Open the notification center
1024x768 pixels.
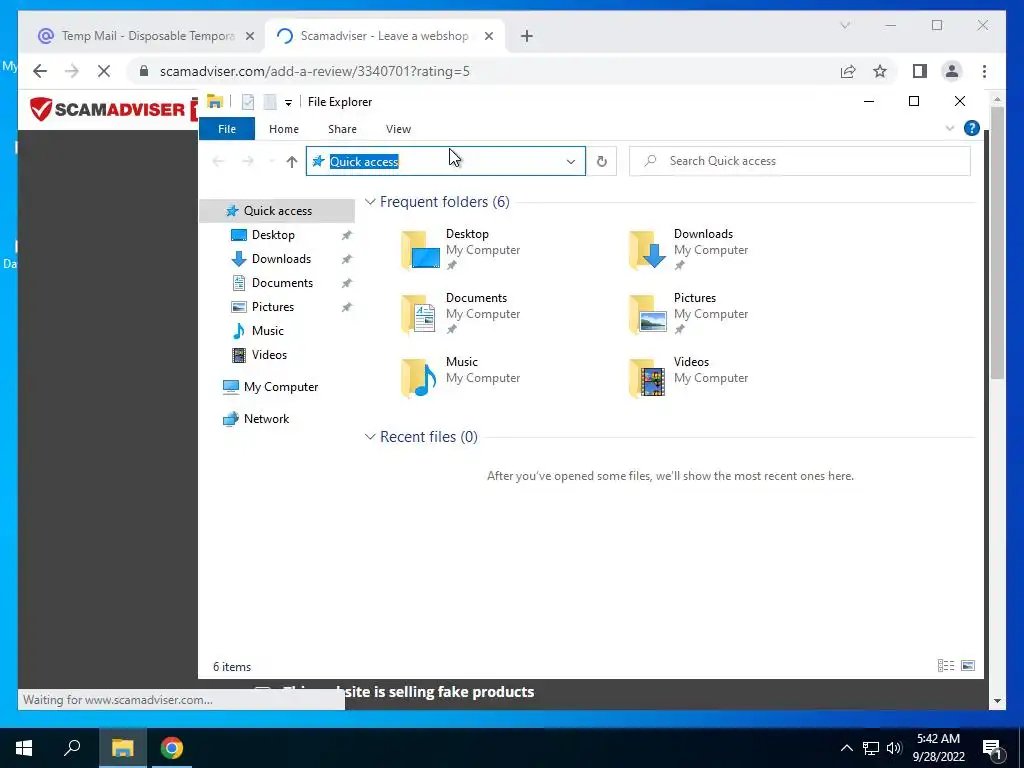pyautogui.click(x=991, y=749)
